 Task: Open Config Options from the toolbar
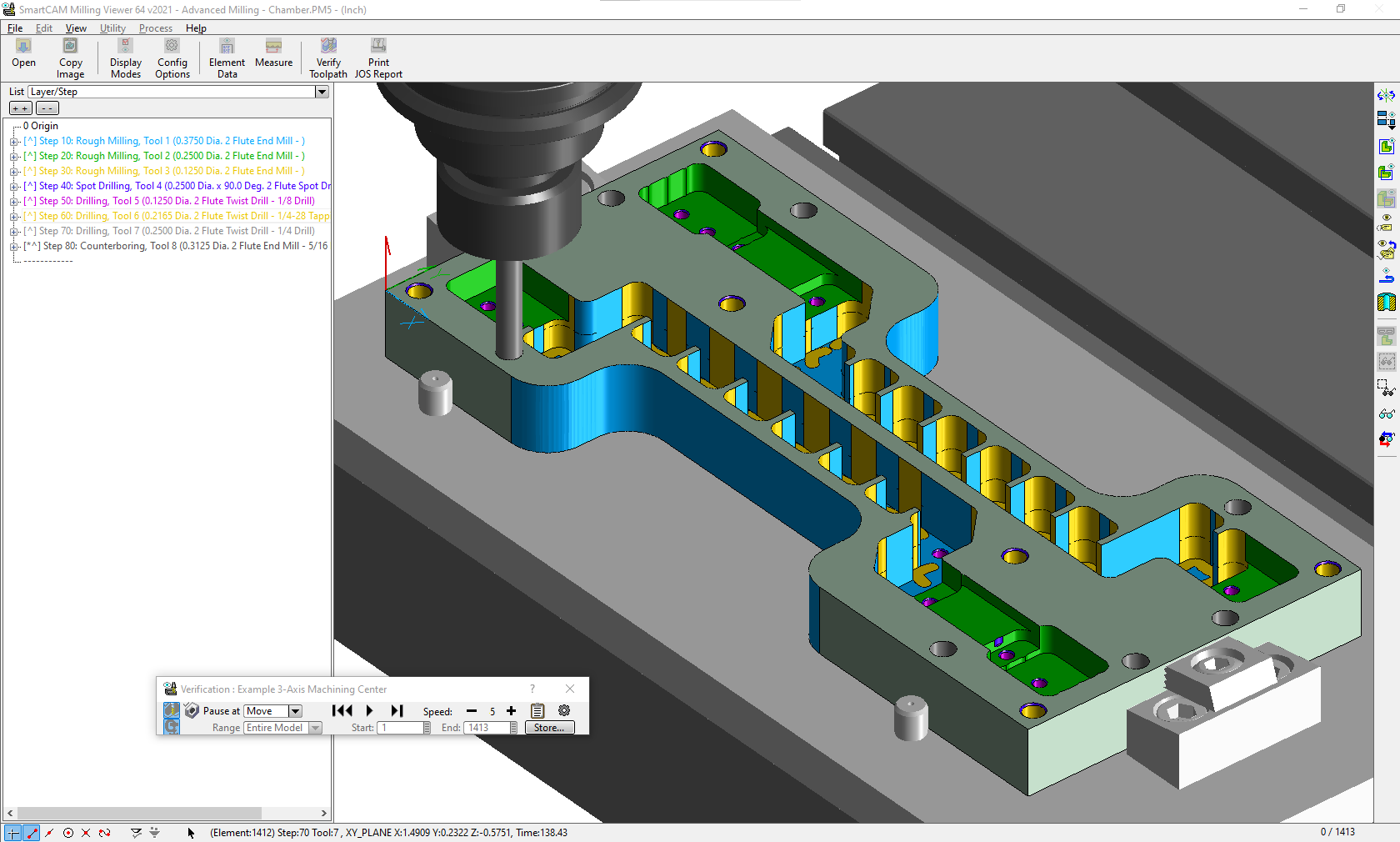172,58
